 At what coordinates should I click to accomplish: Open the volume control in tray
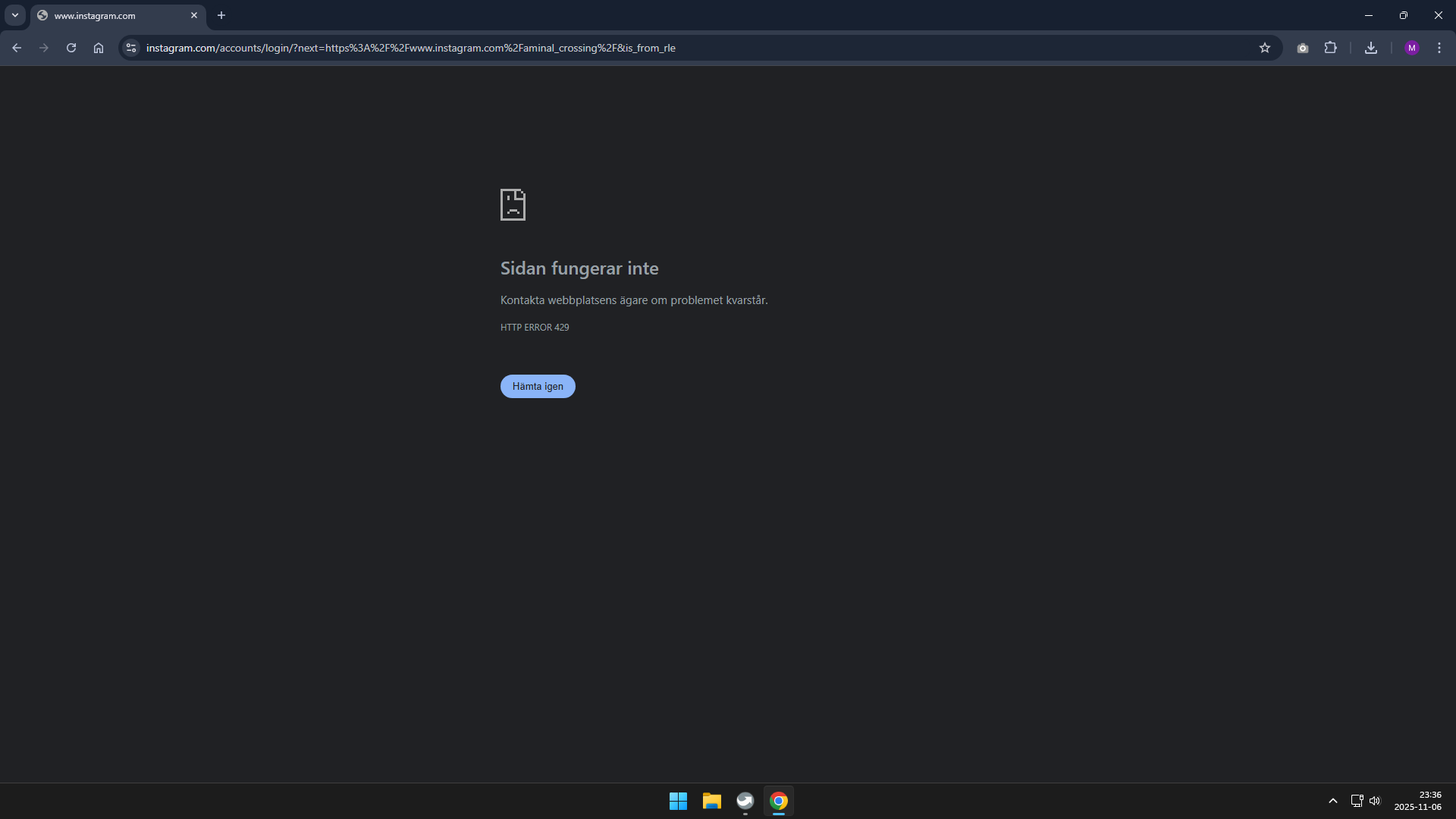click(1375, 801)
